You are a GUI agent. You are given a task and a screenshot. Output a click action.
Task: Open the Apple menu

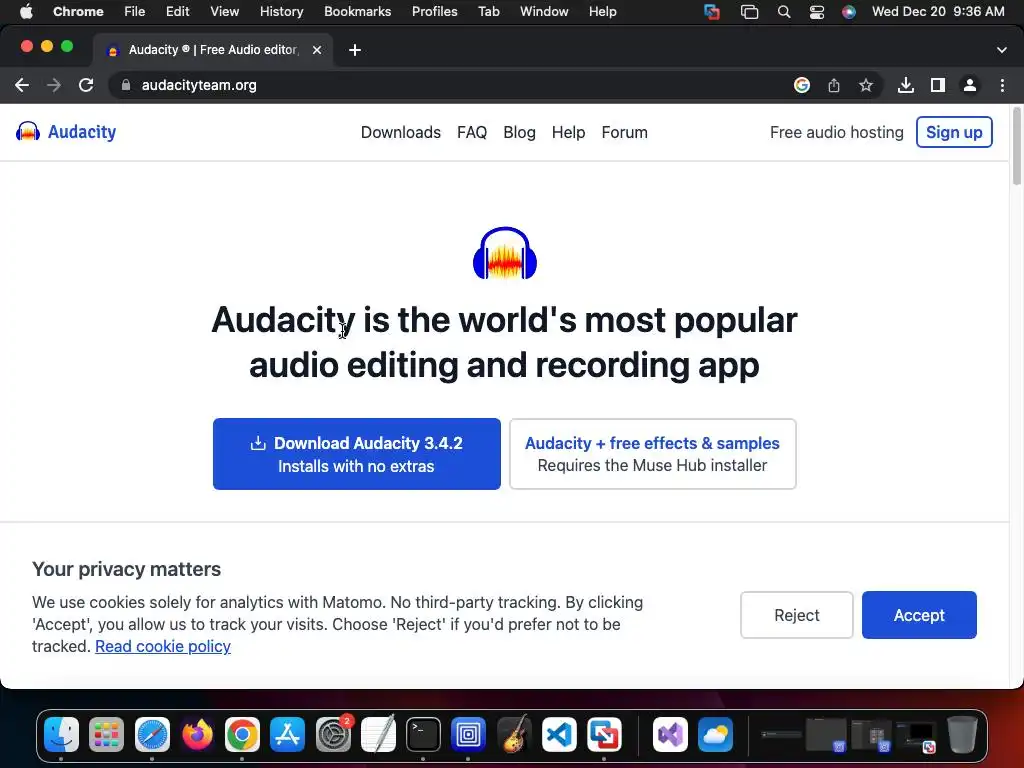26,12
